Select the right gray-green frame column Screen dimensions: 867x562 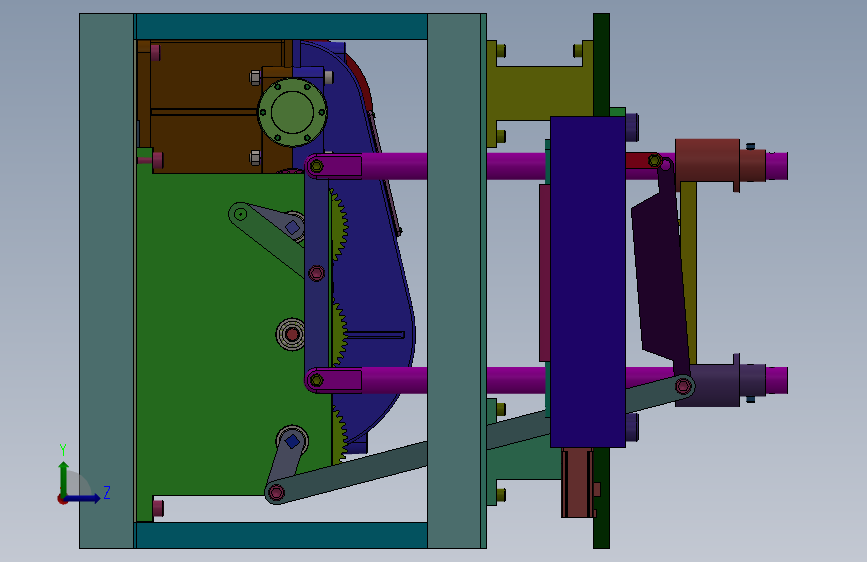[x=456, y=281]
